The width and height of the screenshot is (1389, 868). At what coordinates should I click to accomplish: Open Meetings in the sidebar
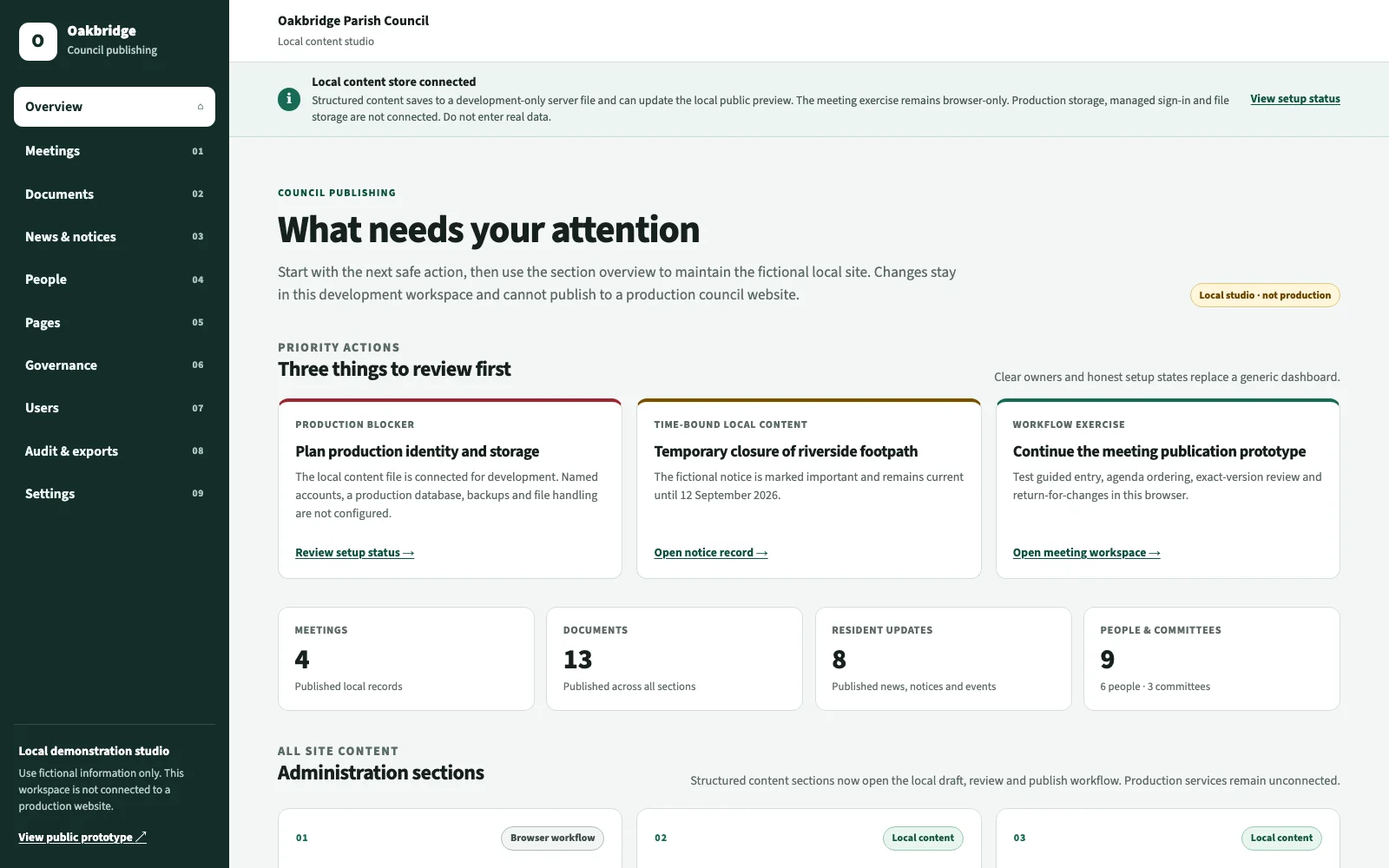click(x=115, y=151)
